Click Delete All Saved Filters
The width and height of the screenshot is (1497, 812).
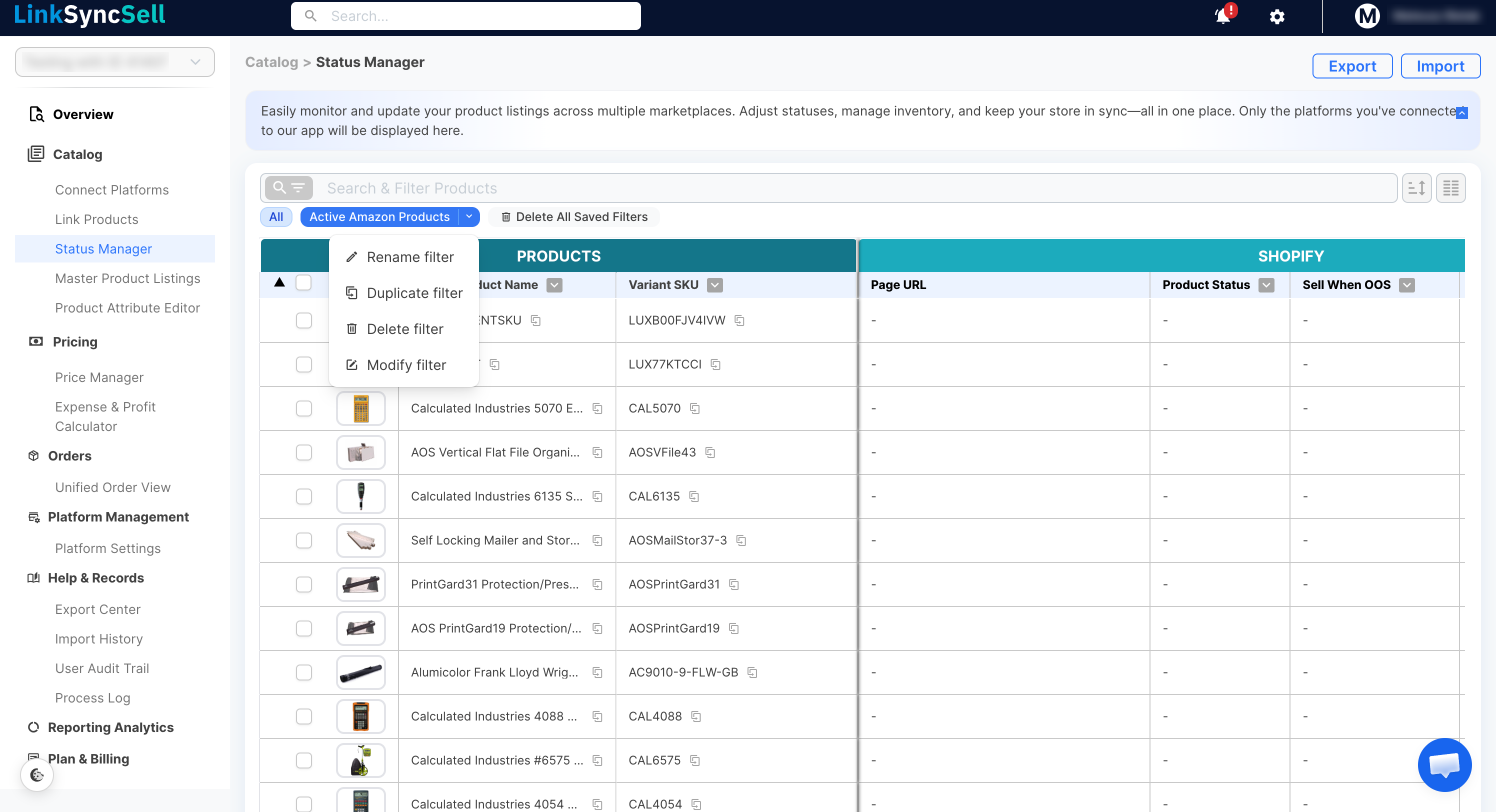575,217
